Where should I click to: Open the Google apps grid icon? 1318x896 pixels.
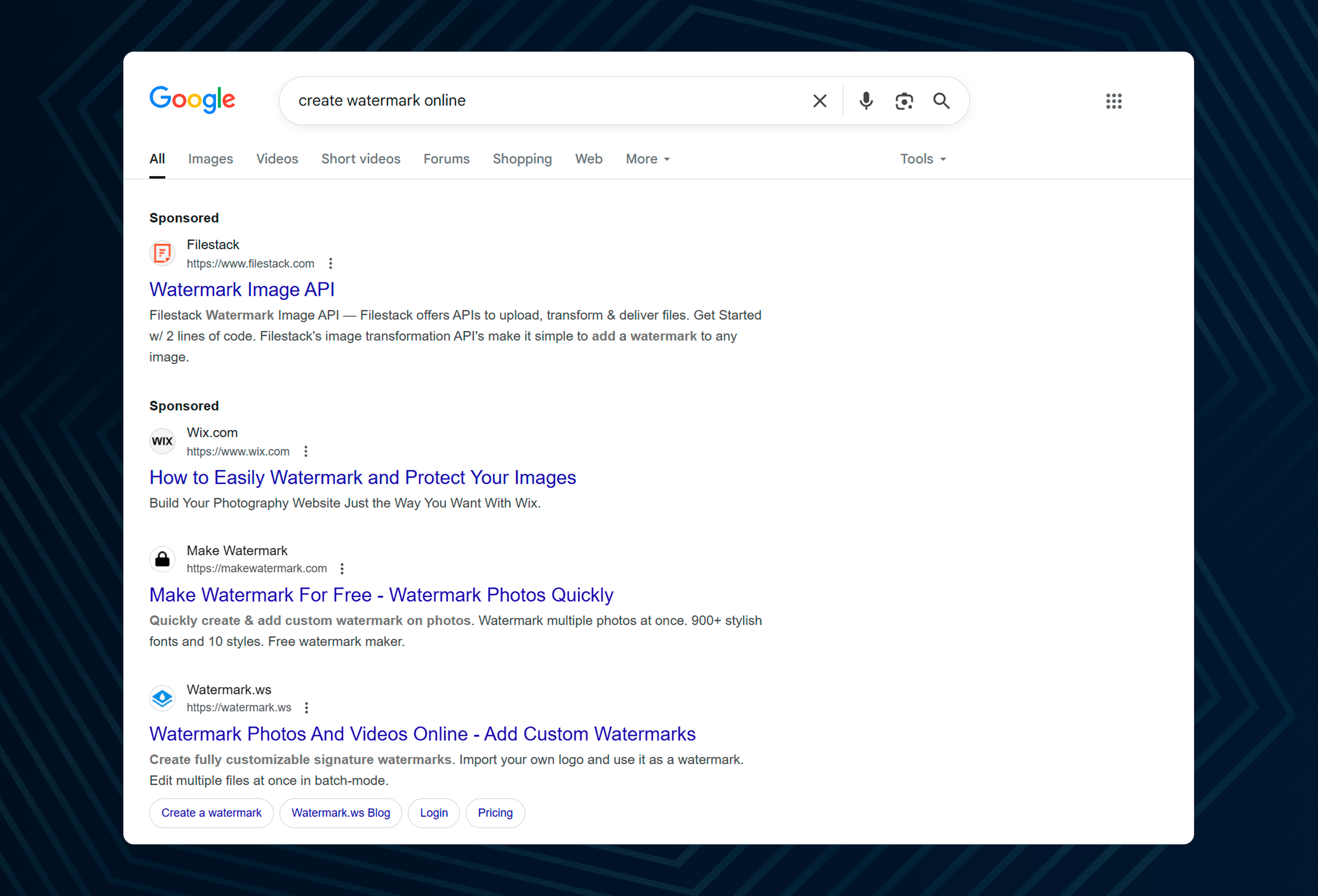click(1114, 101)
